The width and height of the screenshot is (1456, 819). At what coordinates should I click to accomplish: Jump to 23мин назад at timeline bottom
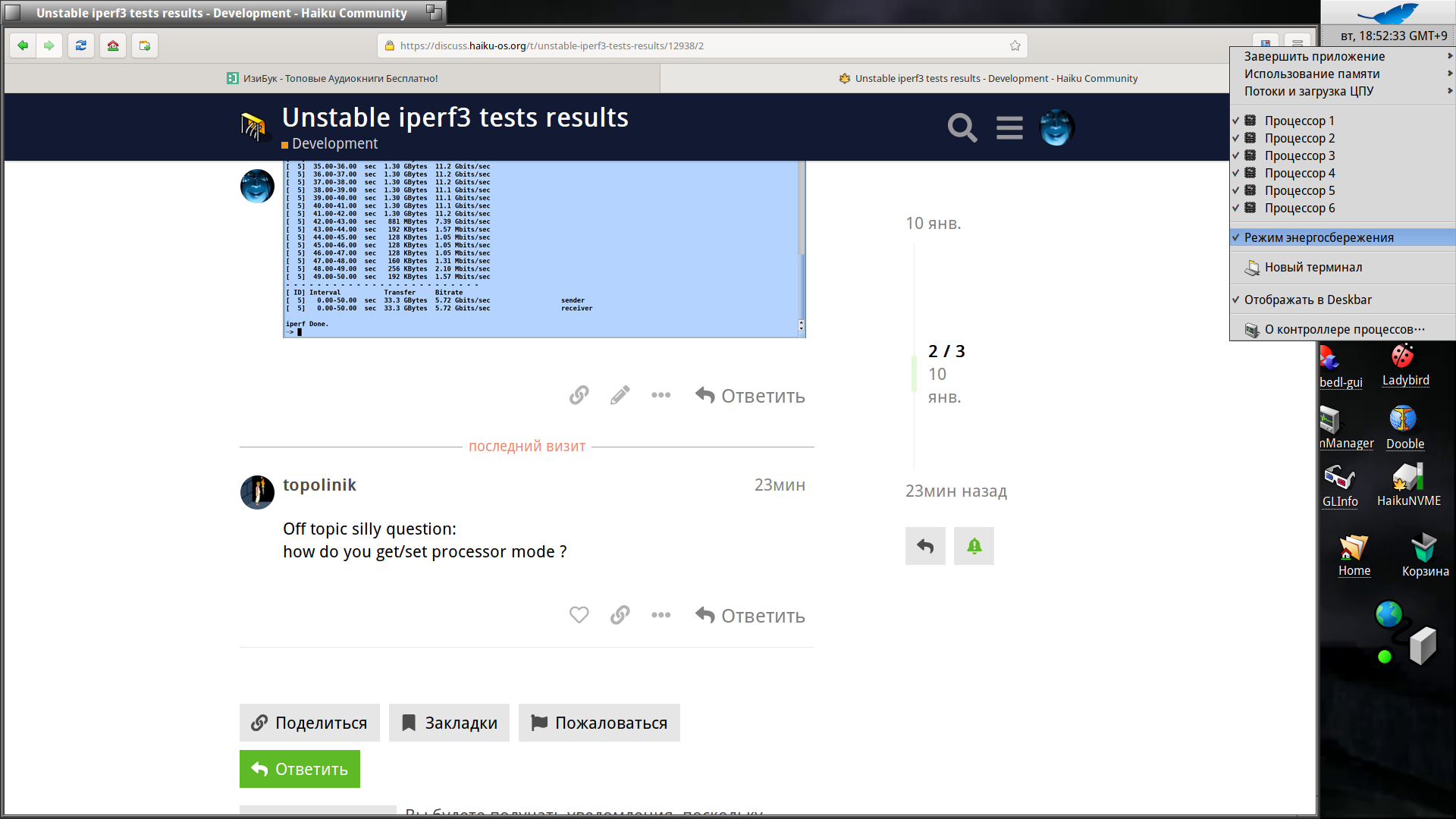pyautogui.click(x=955, y=491)
